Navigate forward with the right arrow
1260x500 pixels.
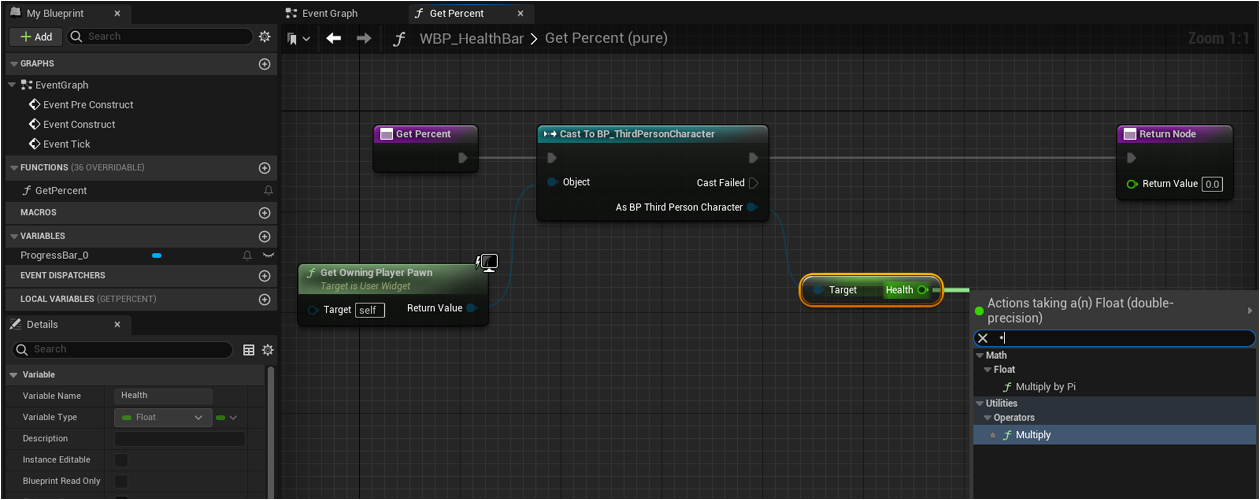[x=364, y=38]
